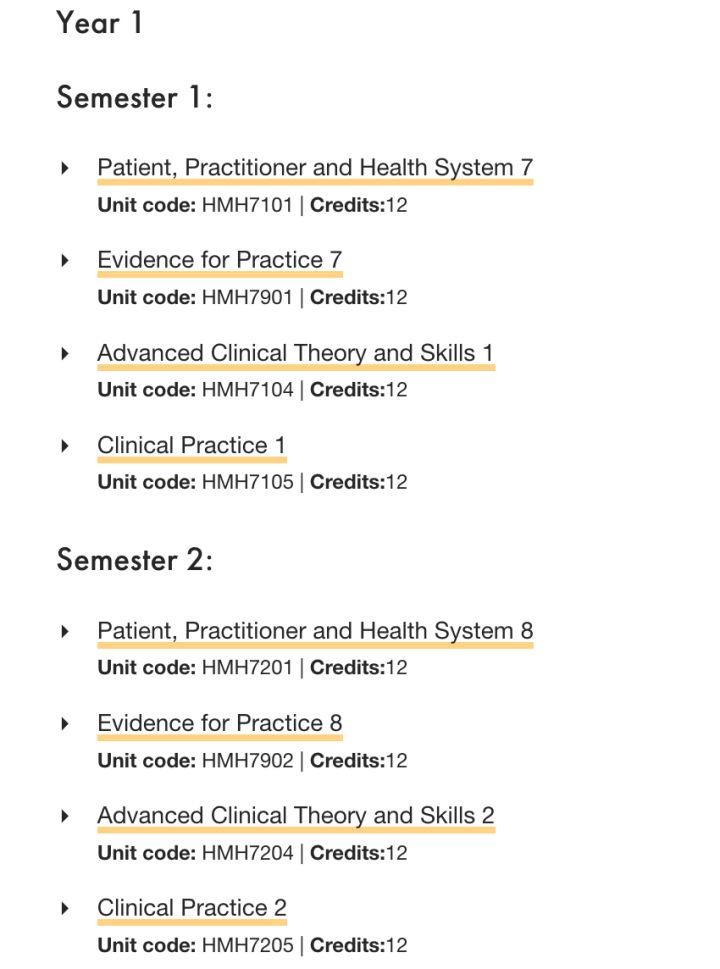720x969 pixels.
Task: Click the Semester 2 heading
Action: tap(135, 560)
